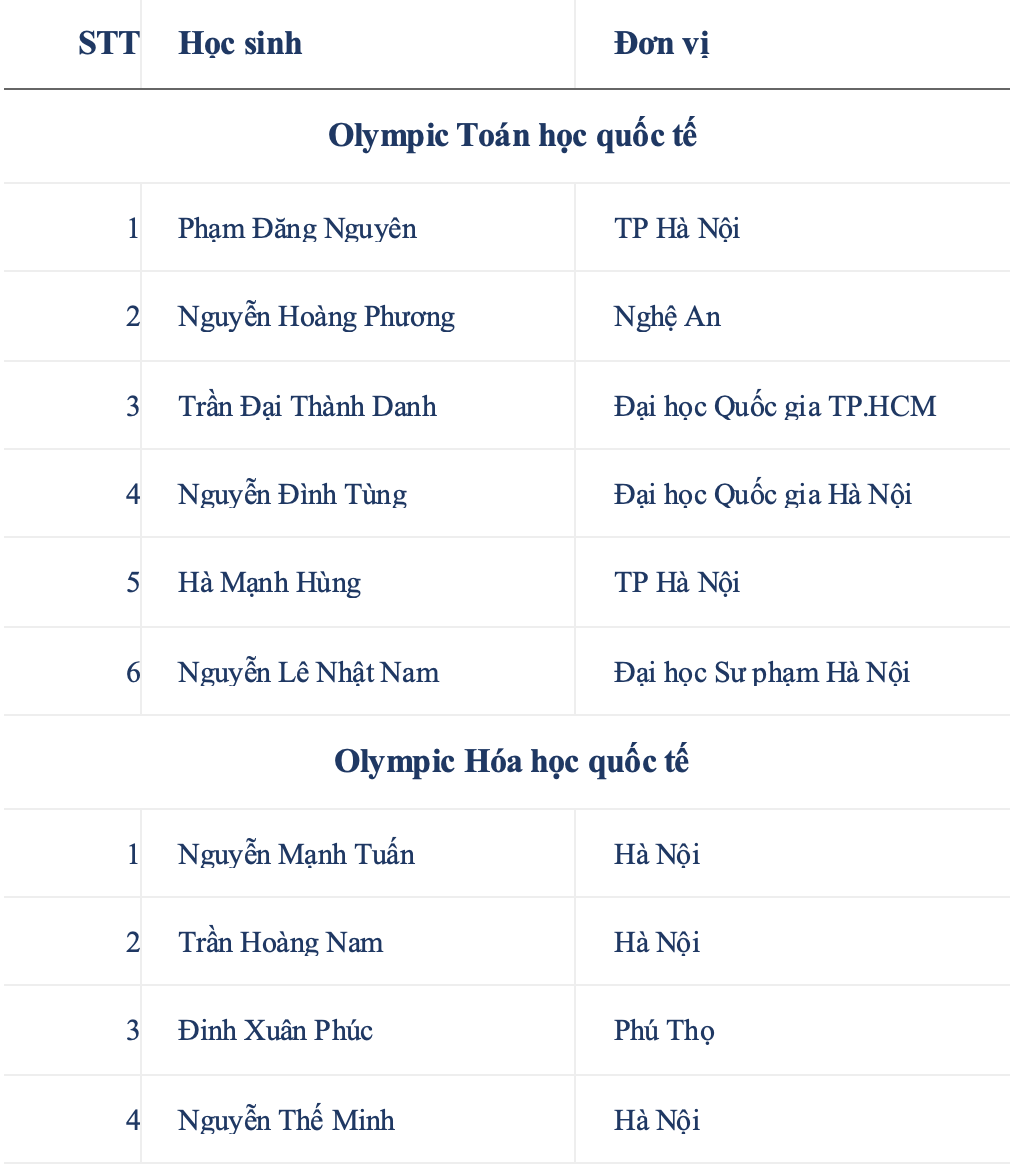Click the Đại học Quốc gia Hà Nội cell
Viewport: 1010px width, 1168px height.
coord(763,494)
